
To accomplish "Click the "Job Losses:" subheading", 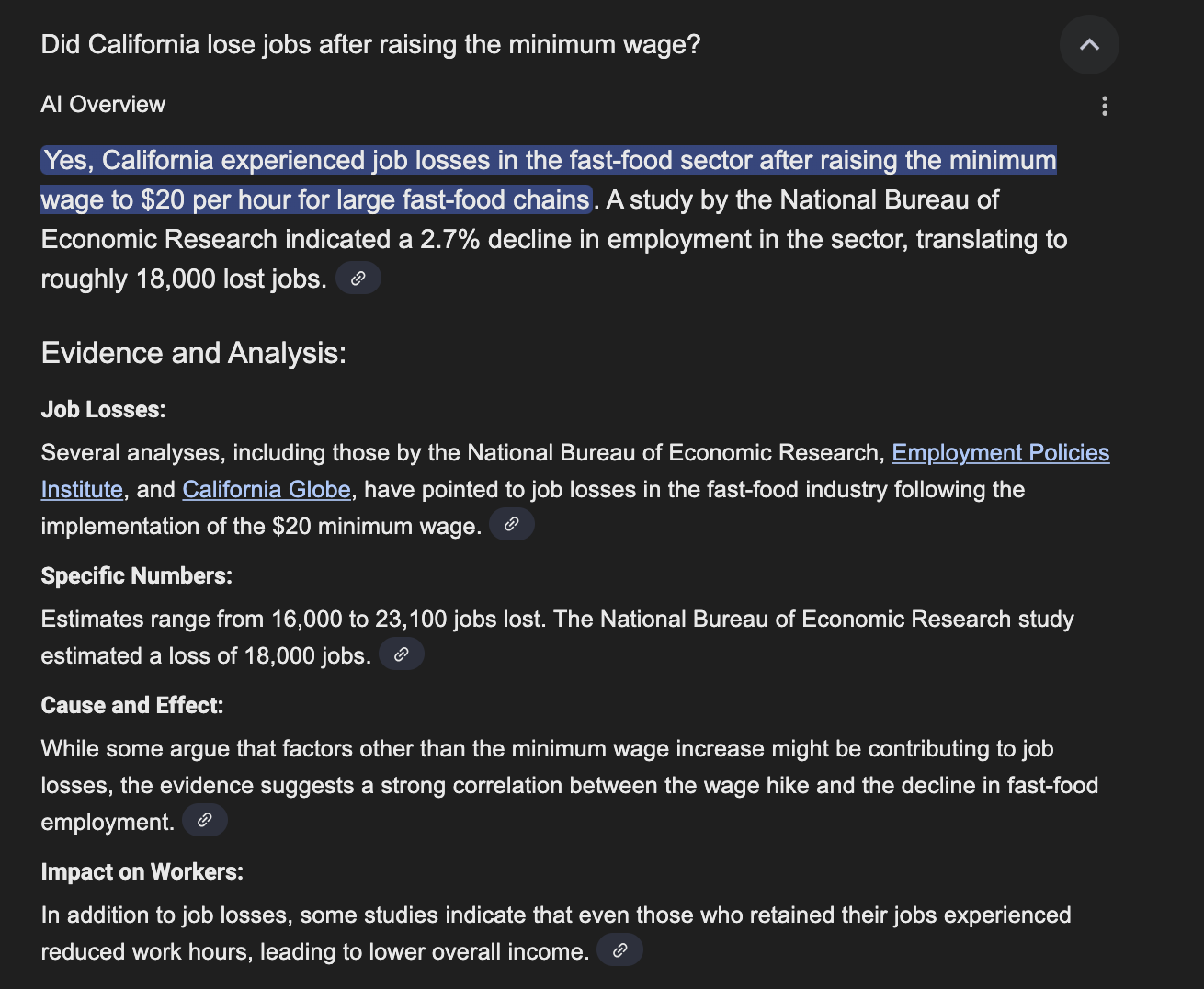I will click(x=104, y=409).
